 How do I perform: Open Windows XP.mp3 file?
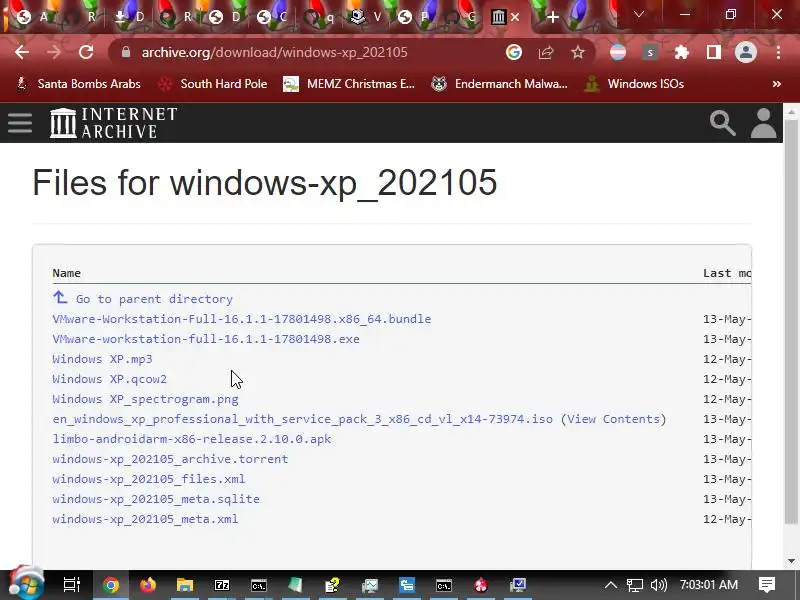(x=103, y=359)
